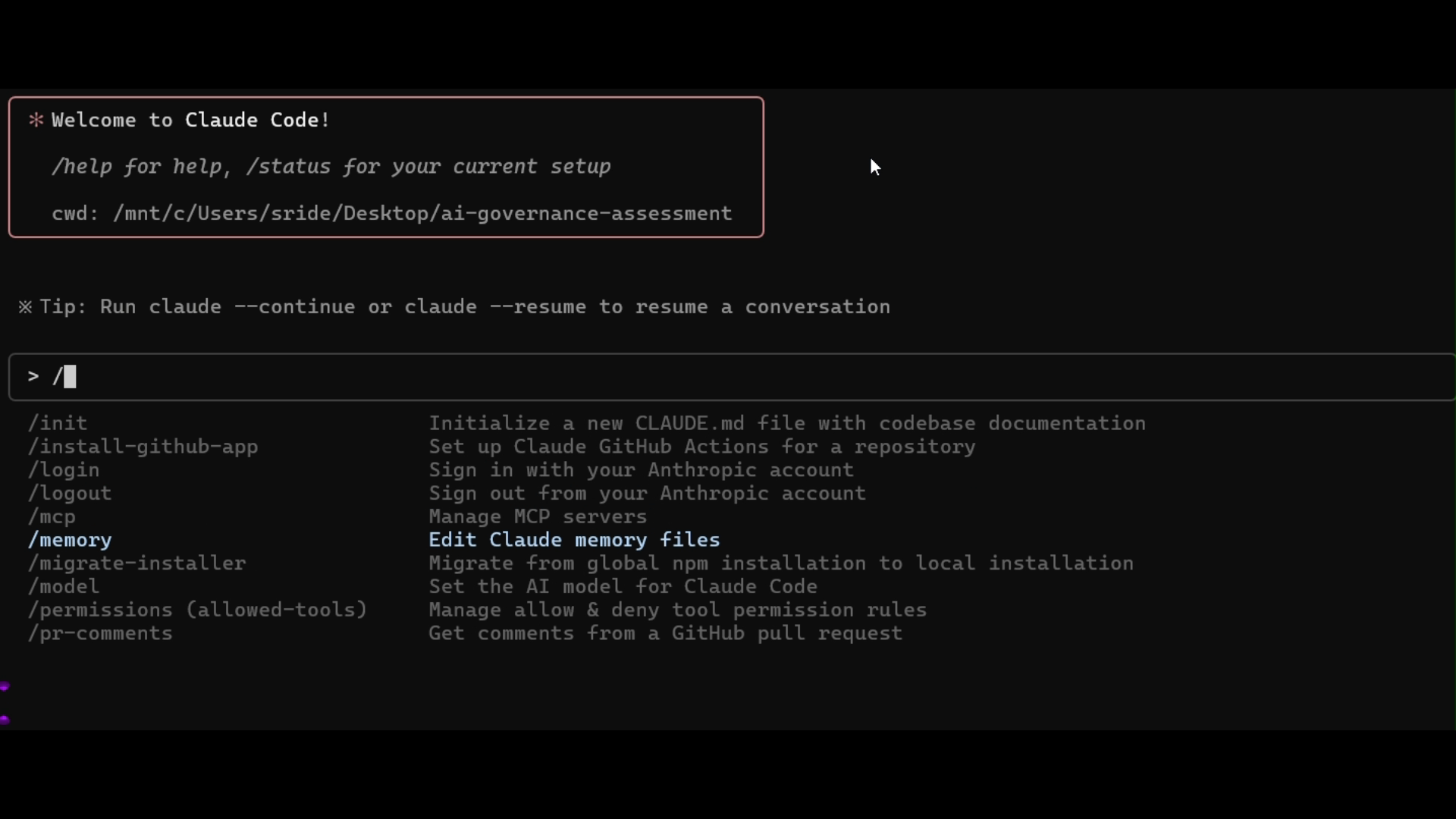The image size is (1456, 819).
Task: Open /mcp to manage MCP servers
Action: pos(52,516)
